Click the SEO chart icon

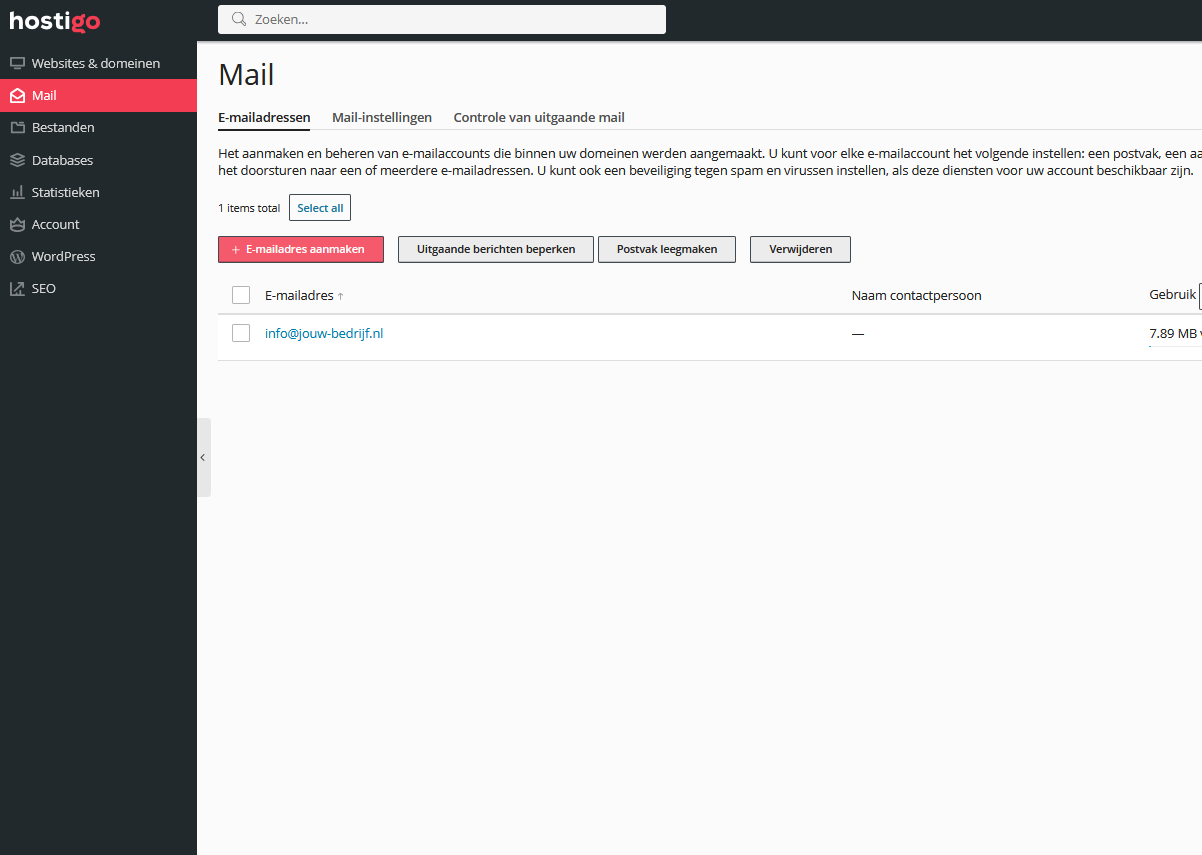pyautogui.click(x=17, y=289)
